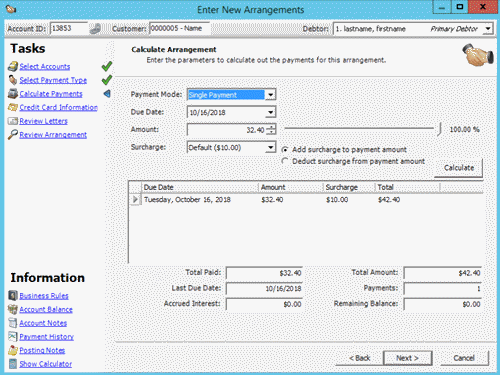This screenshot has width=500, height=375.
Task: Go to the Calculate Payments link
Action: point(51,94)
